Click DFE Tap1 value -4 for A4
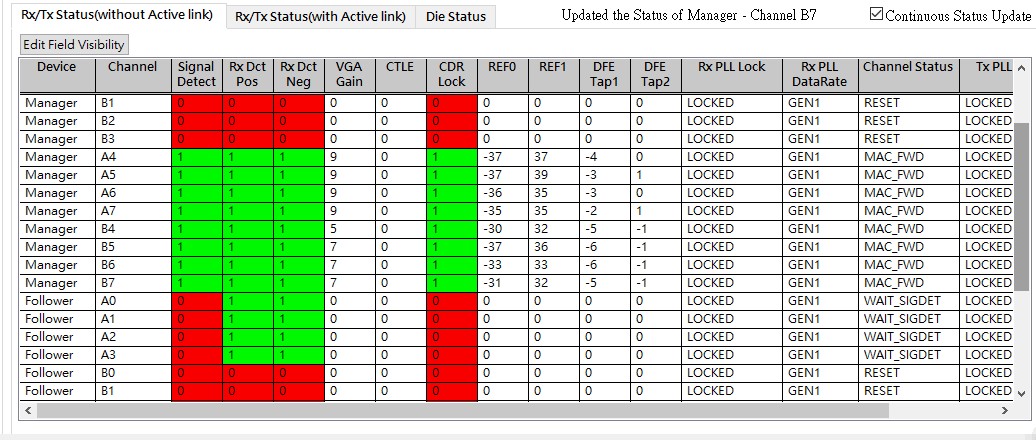The height and width of the screenshot is (440, 1036). coord(605,157)
